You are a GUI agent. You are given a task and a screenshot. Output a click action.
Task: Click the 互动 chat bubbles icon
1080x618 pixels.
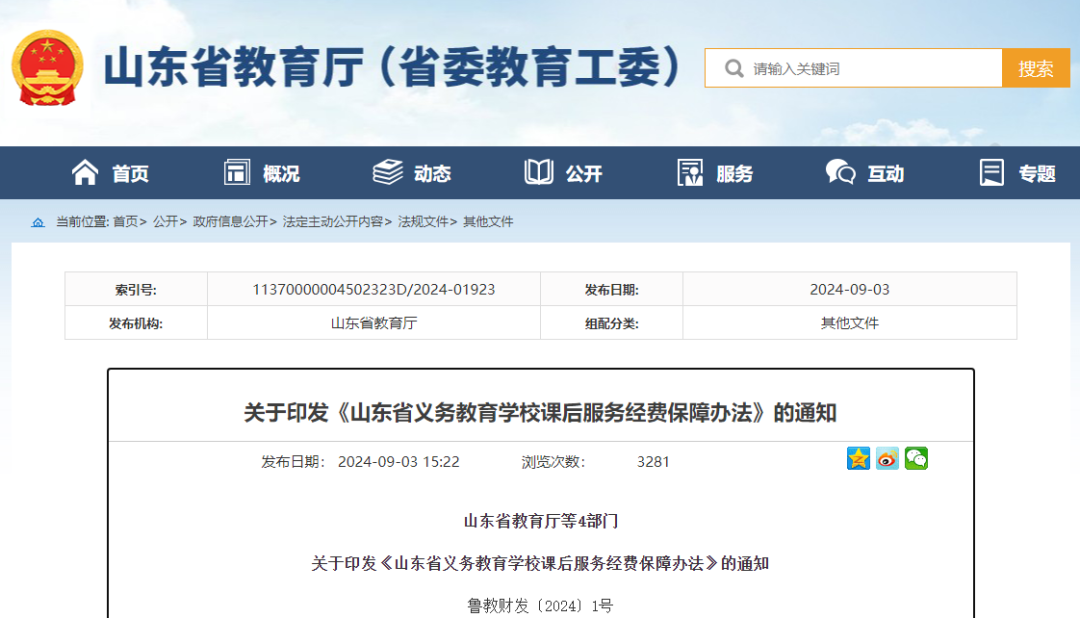coord(840,172)
